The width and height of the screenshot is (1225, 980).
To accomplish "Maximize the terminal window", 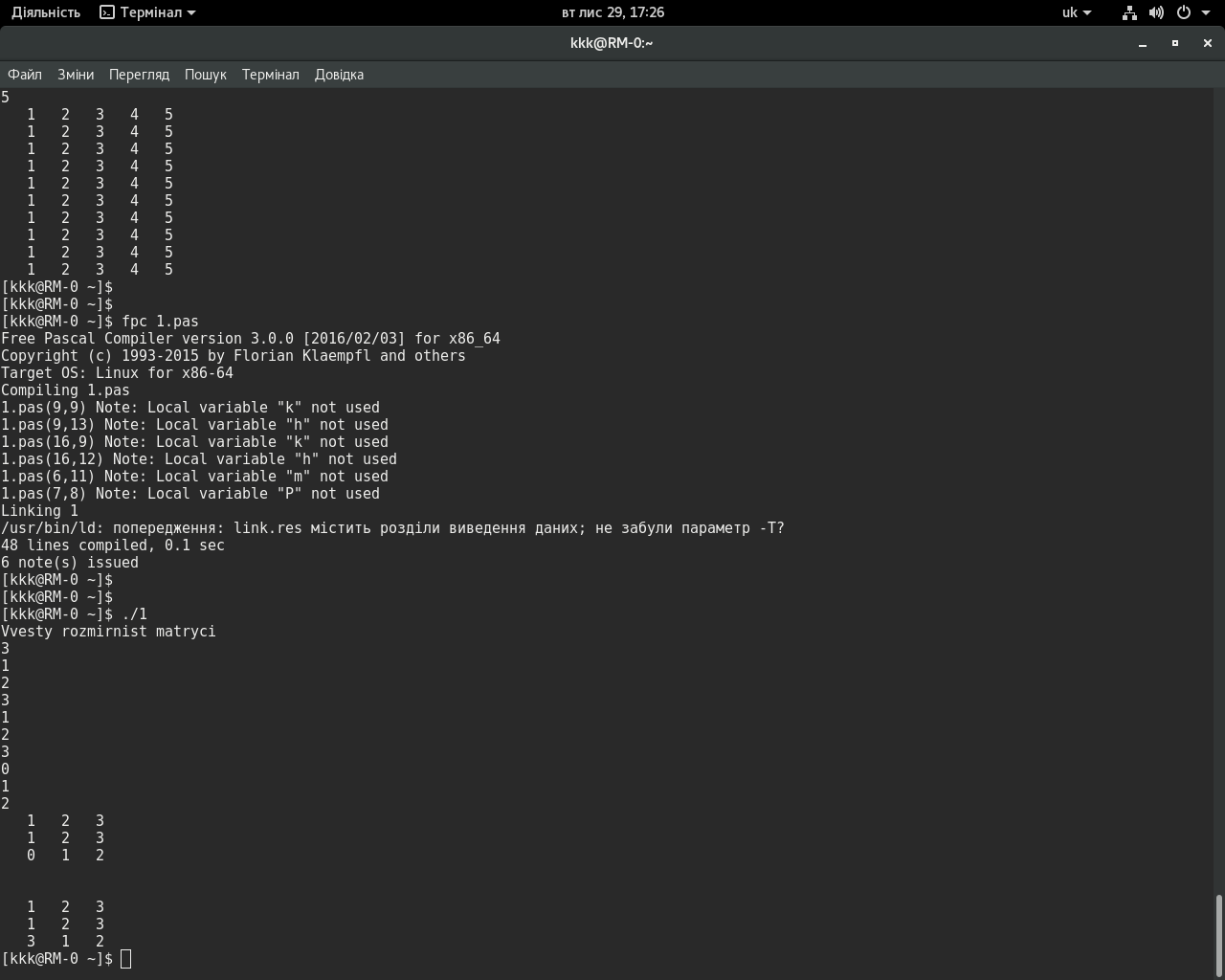I will (1175, 43).
